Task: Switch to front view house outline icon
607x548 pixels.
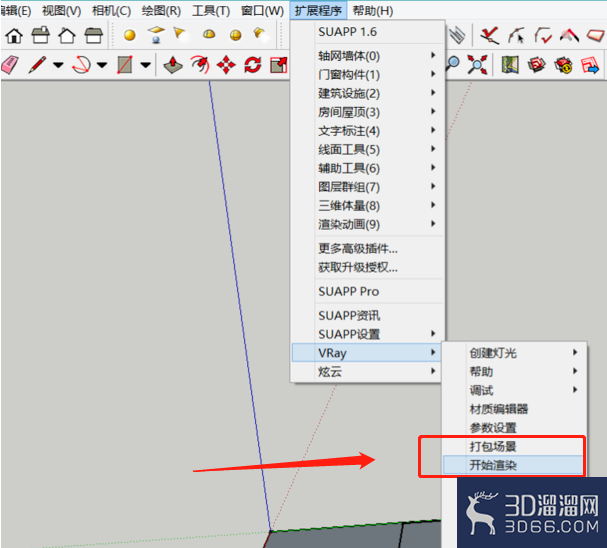Action: 67,36
